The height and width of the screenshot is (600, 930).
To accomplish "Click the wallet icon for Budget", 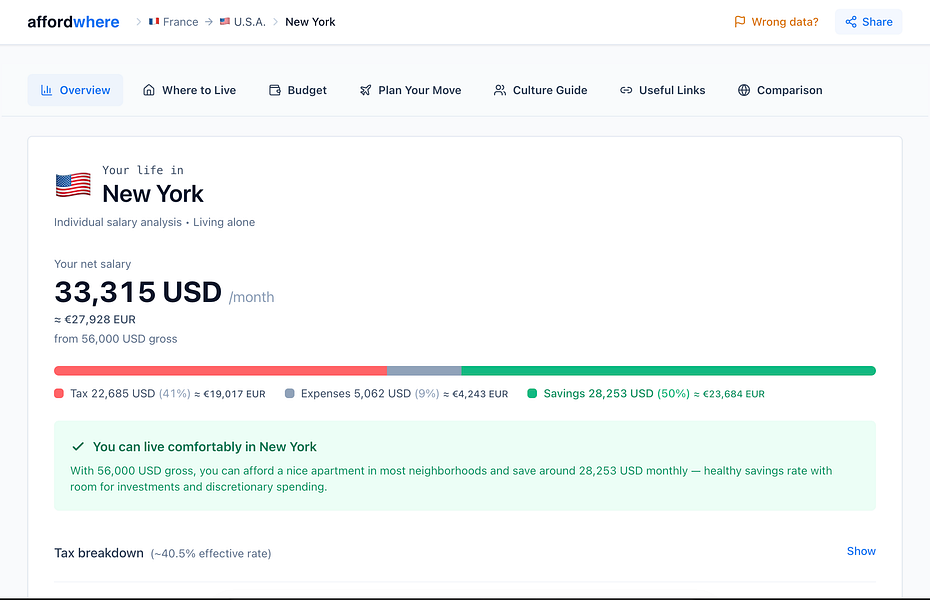I will (275, 90).
